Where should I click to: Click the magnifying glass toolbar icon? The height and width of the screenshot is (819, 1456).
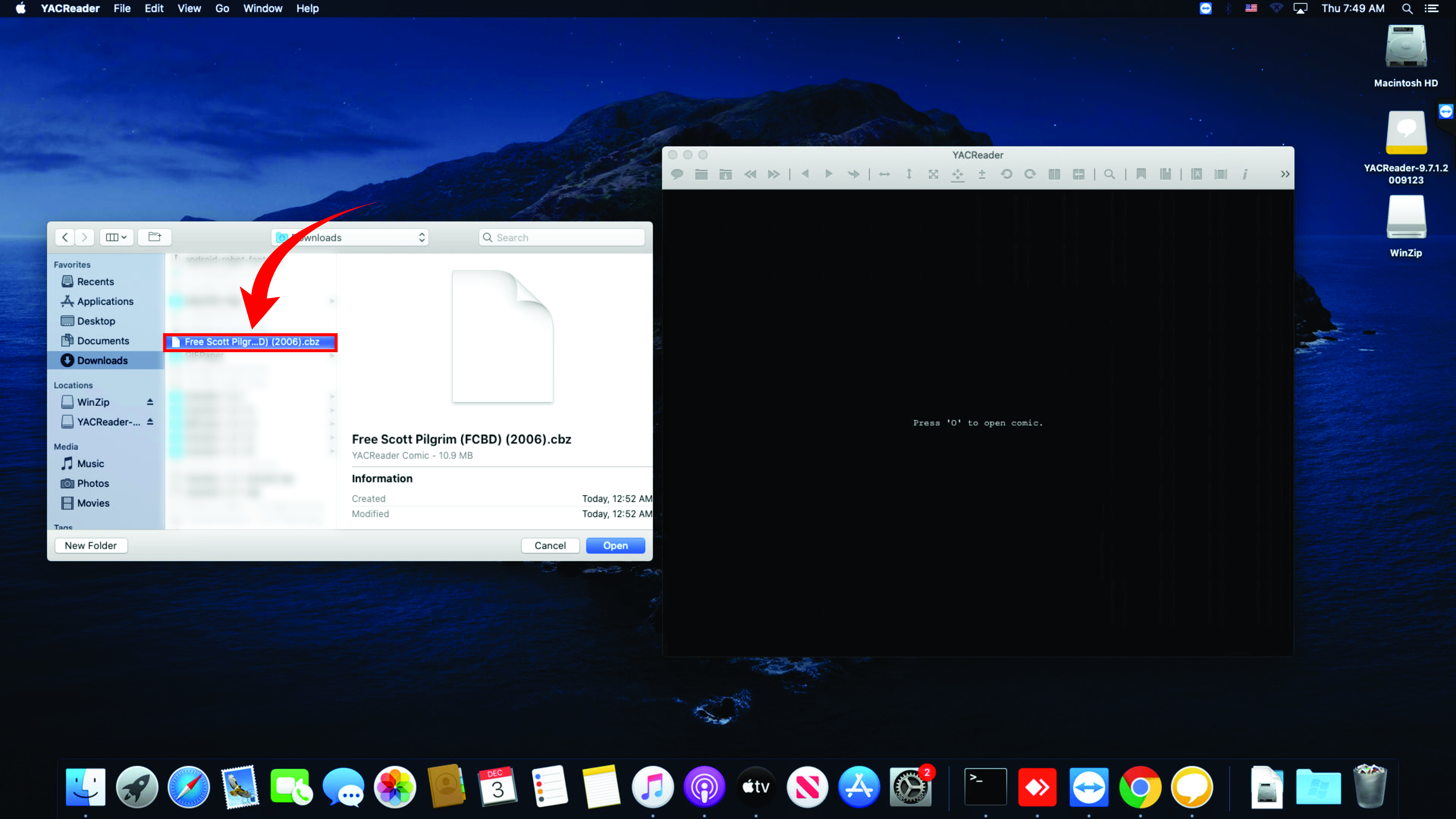click(x=1109, y=174)
